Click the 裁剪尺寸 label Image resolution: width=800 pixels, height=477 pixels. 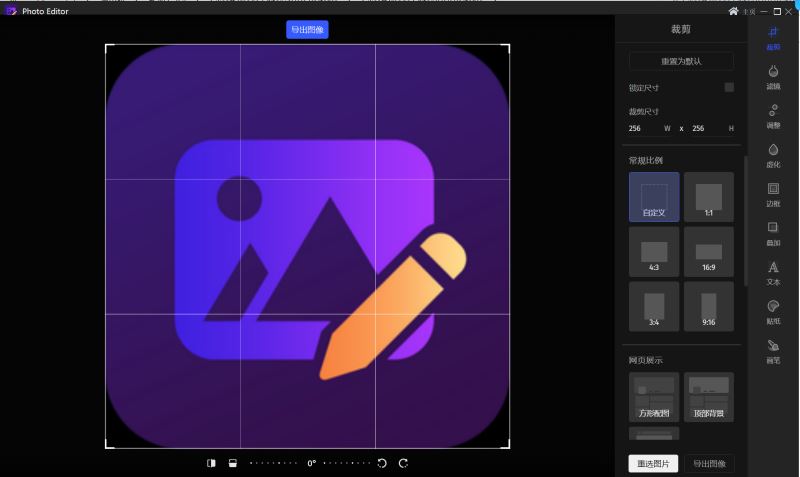[x=643, y=111]
